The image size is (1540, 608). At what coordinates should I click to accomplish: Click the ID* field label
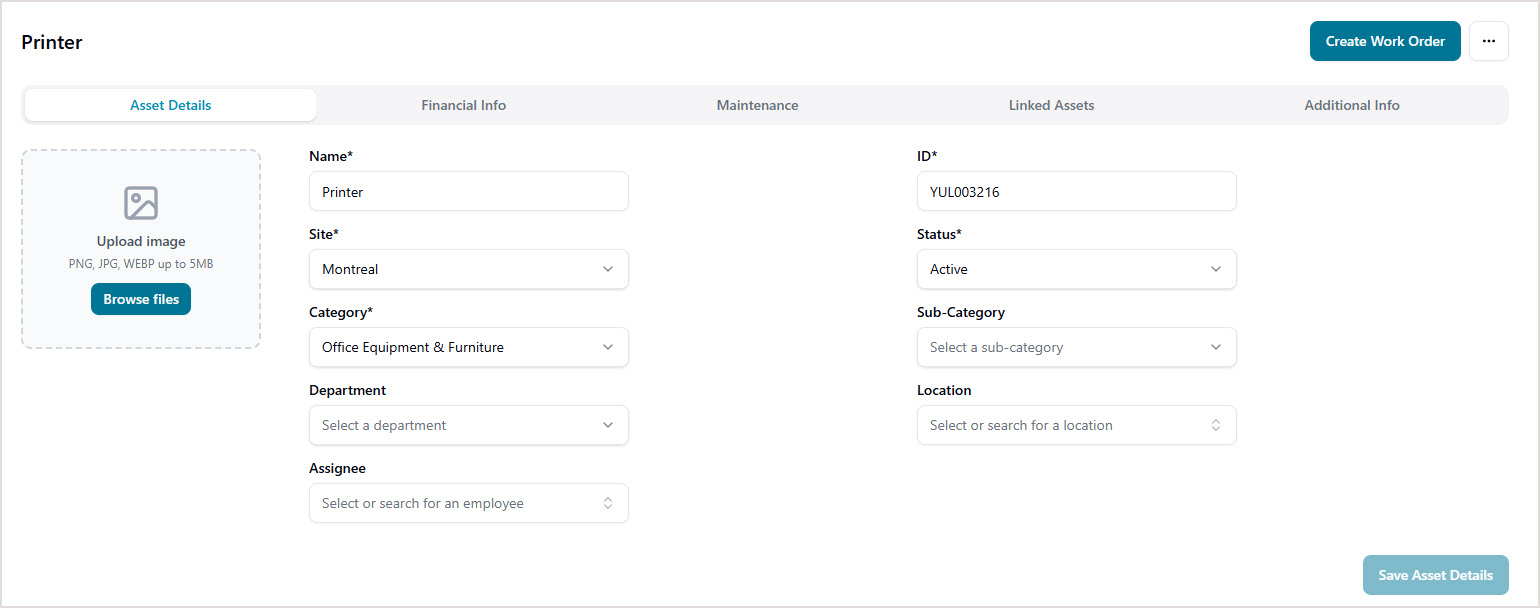[x=927, y=156]
